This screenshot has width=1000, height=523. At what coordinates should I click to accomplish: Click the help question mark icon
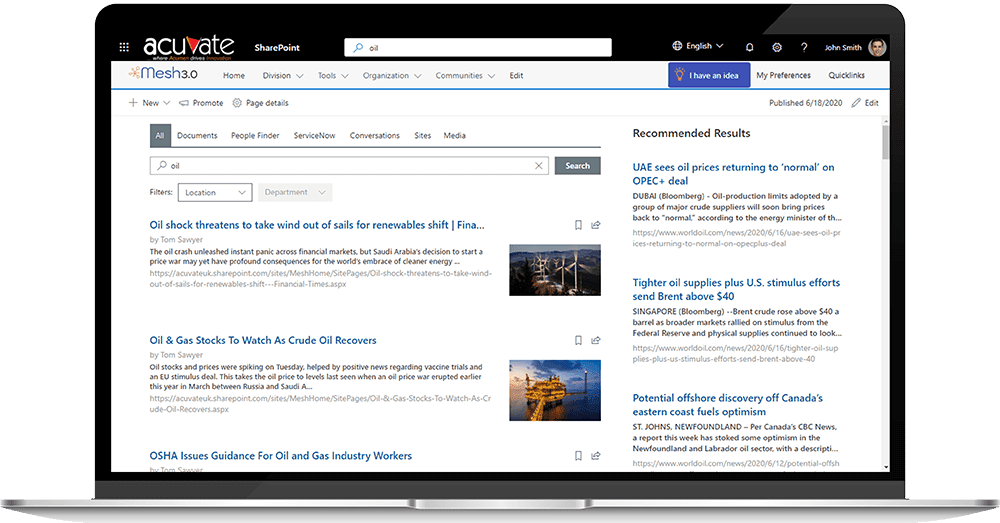pyautogui.click(x=804, y=47)
